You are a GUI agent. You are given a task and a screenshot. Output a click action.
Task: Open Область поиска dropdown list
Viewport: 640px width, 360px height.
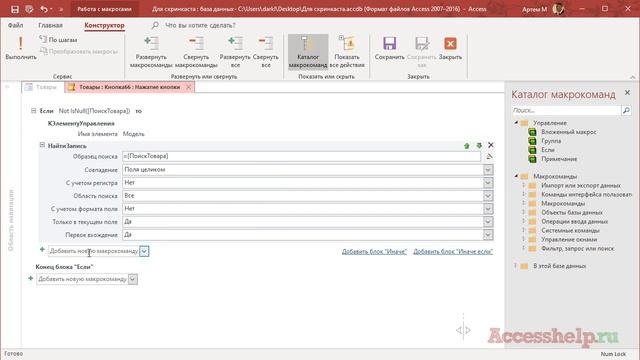pyautogui.click(x=488, y=196)
